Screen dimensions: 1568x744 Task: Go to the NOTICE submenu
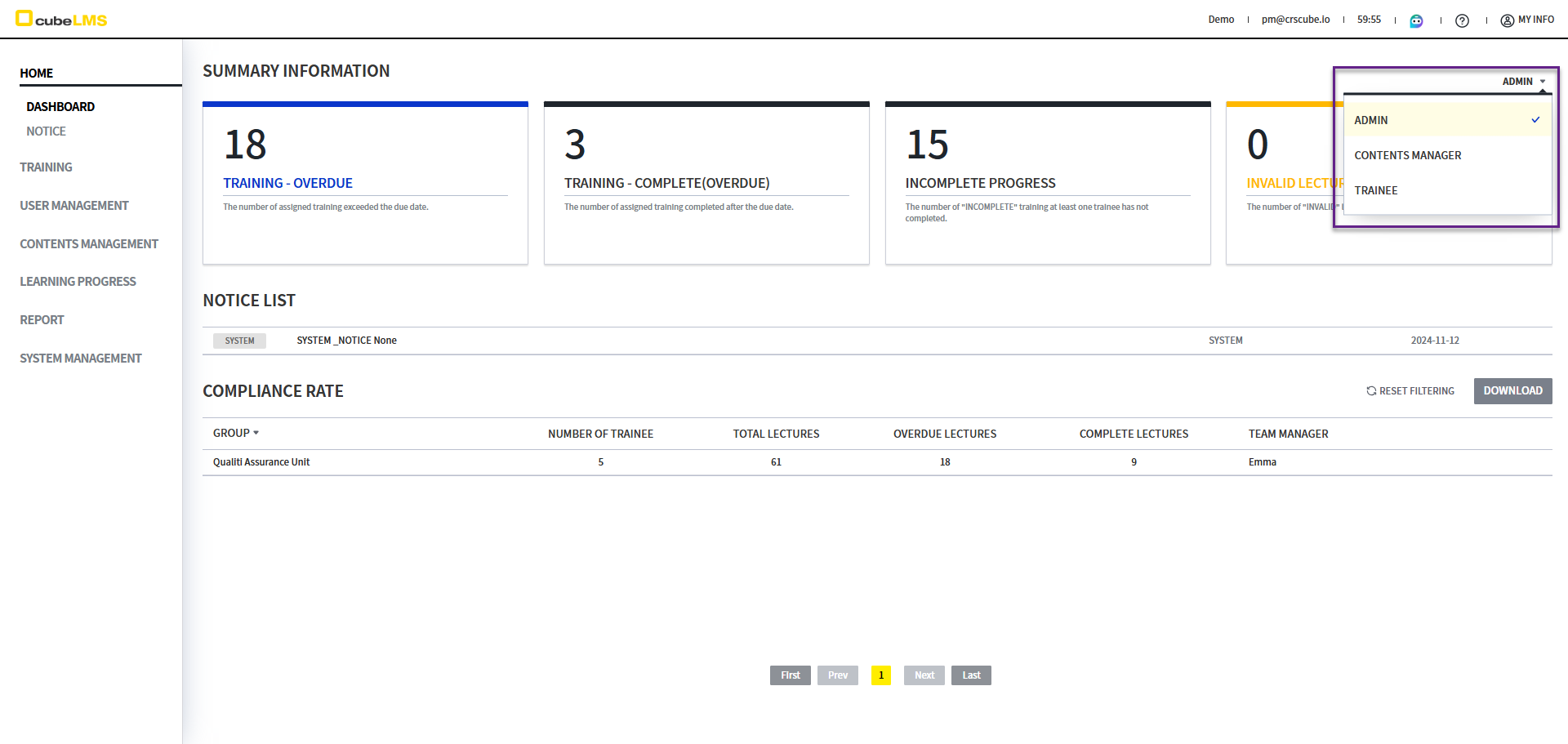pyautogui.click(x=46, y=131)
